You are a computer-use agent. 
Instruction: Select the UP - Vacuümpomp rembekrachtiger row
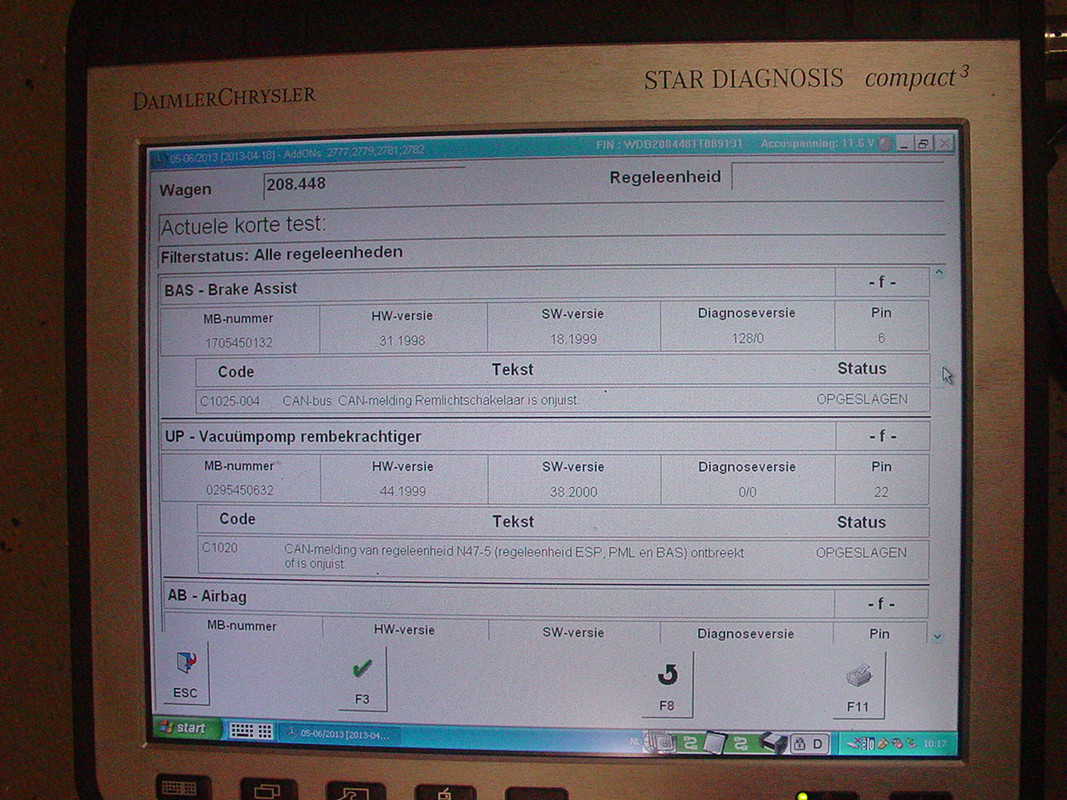pyautogui.click(x=498, y=436)
